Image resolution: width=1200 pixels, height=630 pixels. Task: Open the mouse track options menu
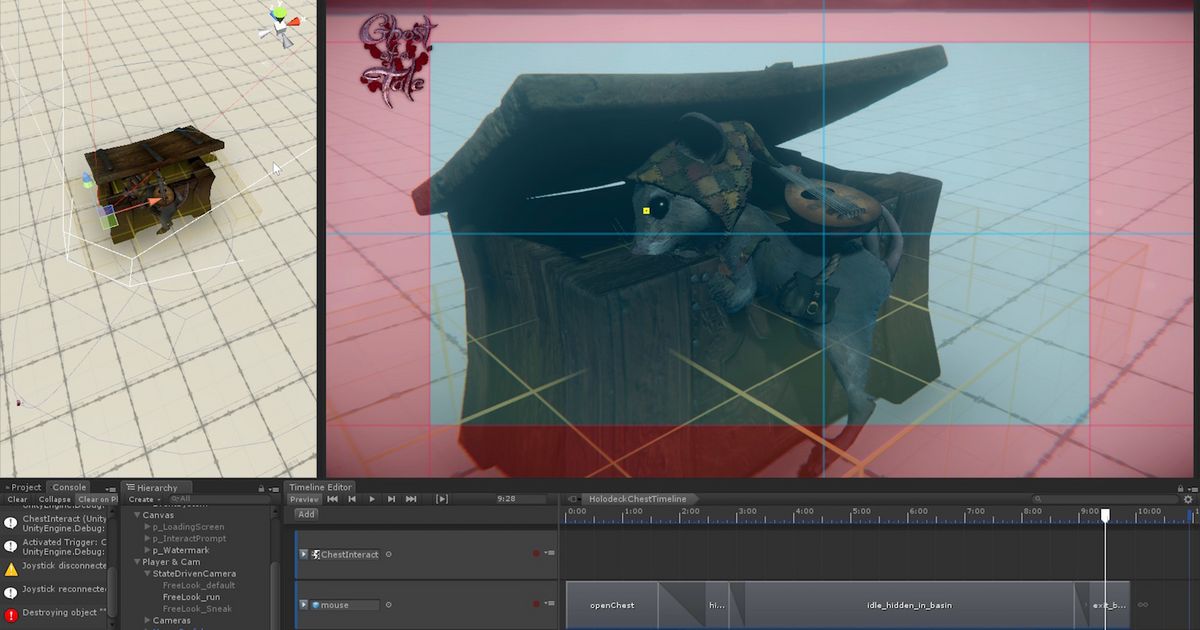549,604
